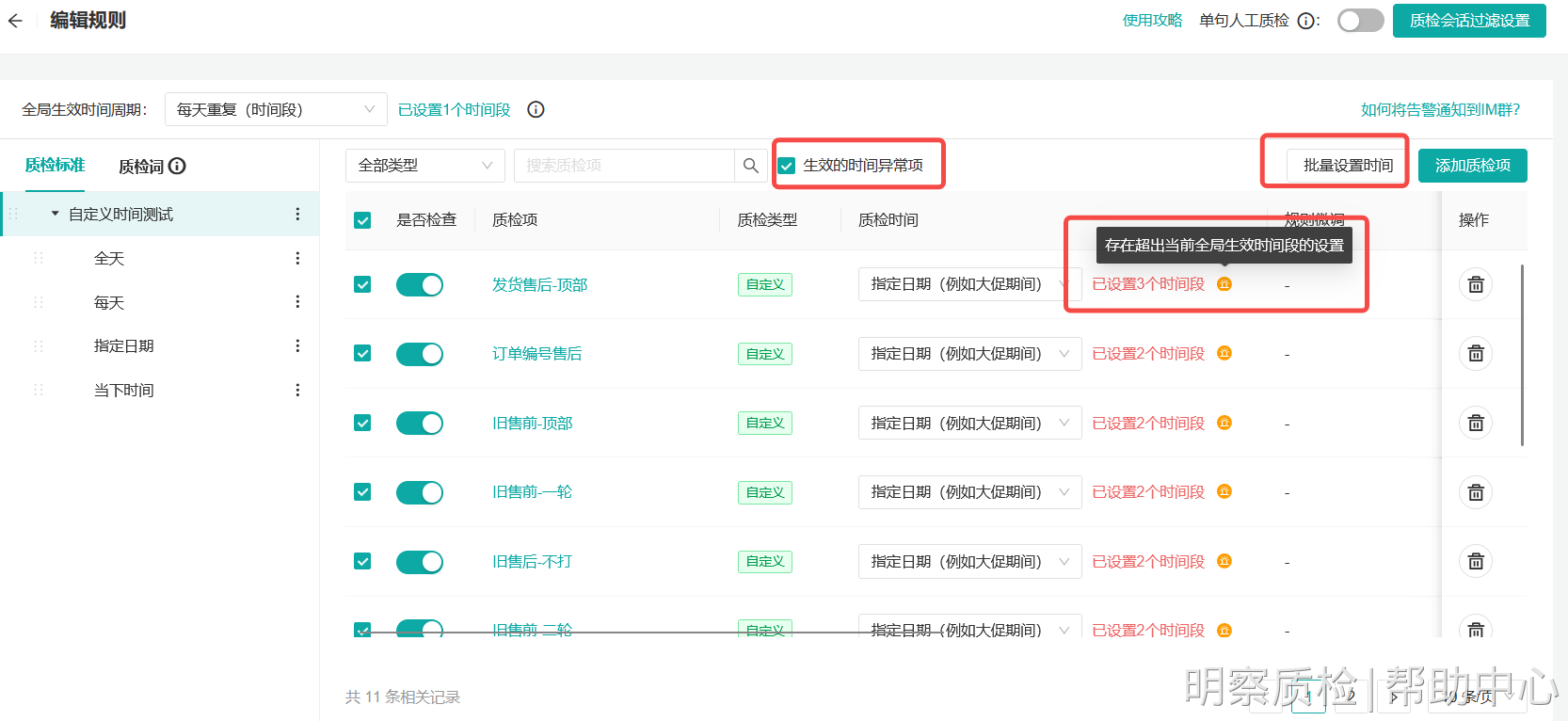The image size is (1568, 721).
Task: Open the 质检时间 dropdown for 发货售后-顶部
Action: [969, 284]
